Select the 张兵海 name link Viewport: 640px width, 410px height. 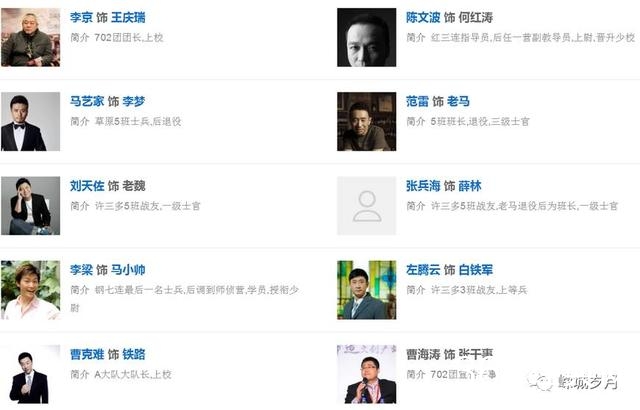(422, 186)
